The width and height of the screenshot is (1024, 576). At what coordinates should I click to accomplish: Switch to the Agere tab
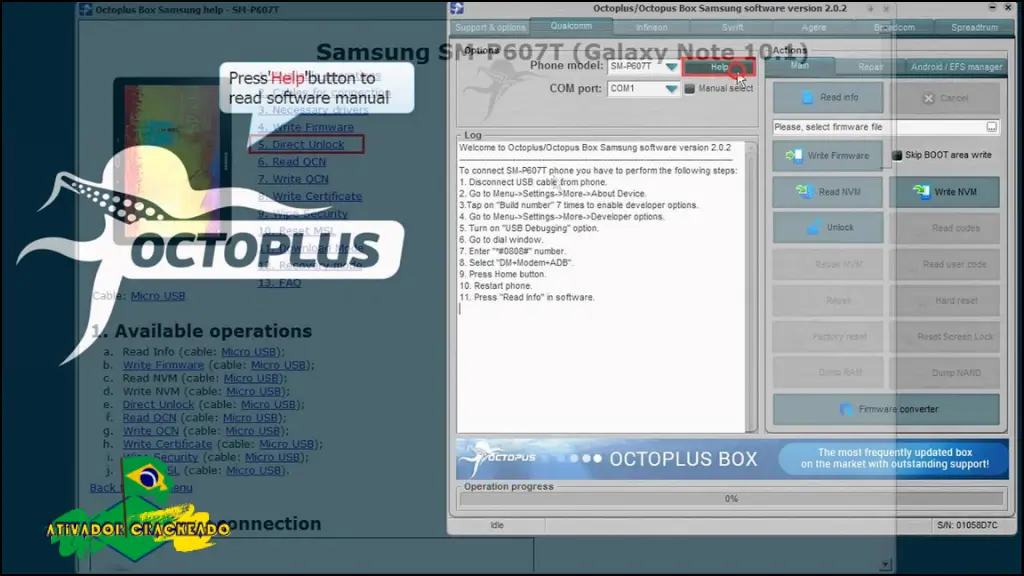click(x=814, y=27)
